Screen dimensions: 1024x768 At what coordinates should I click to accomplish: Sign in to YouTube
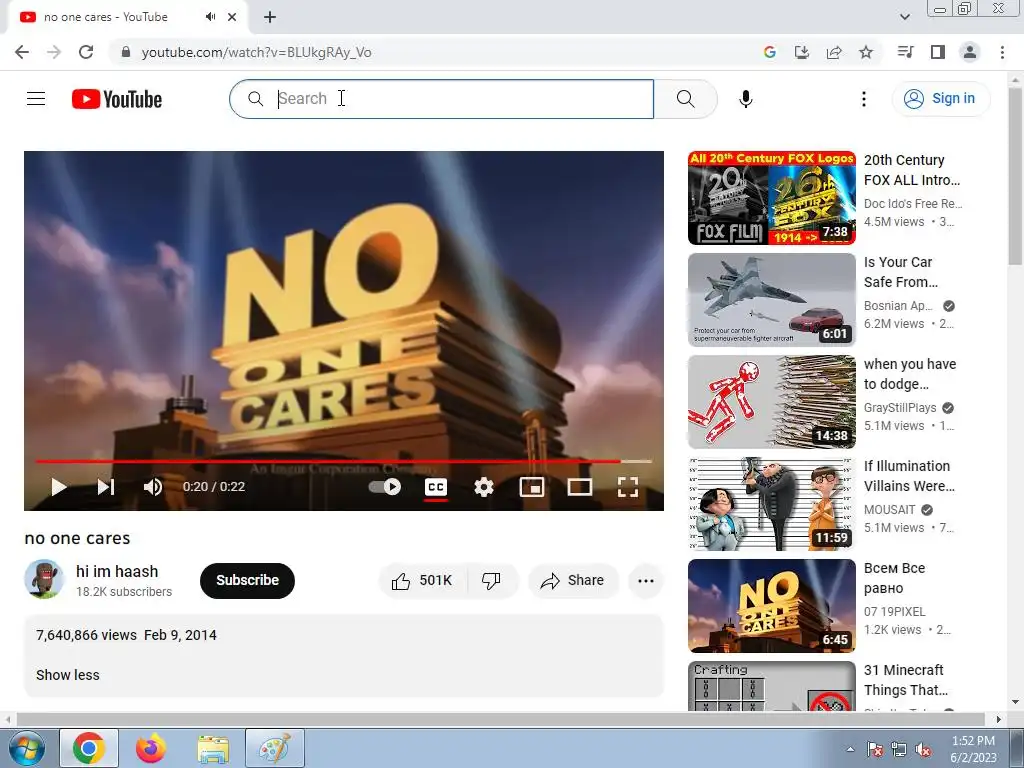click(941, 99)
